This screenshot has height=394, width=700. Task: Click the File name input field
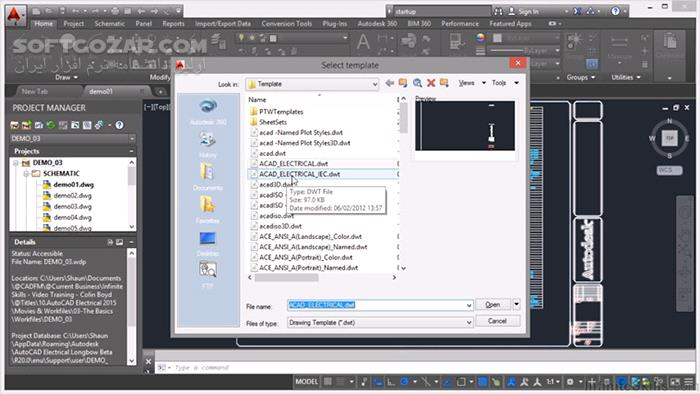[x=380, y=305]
